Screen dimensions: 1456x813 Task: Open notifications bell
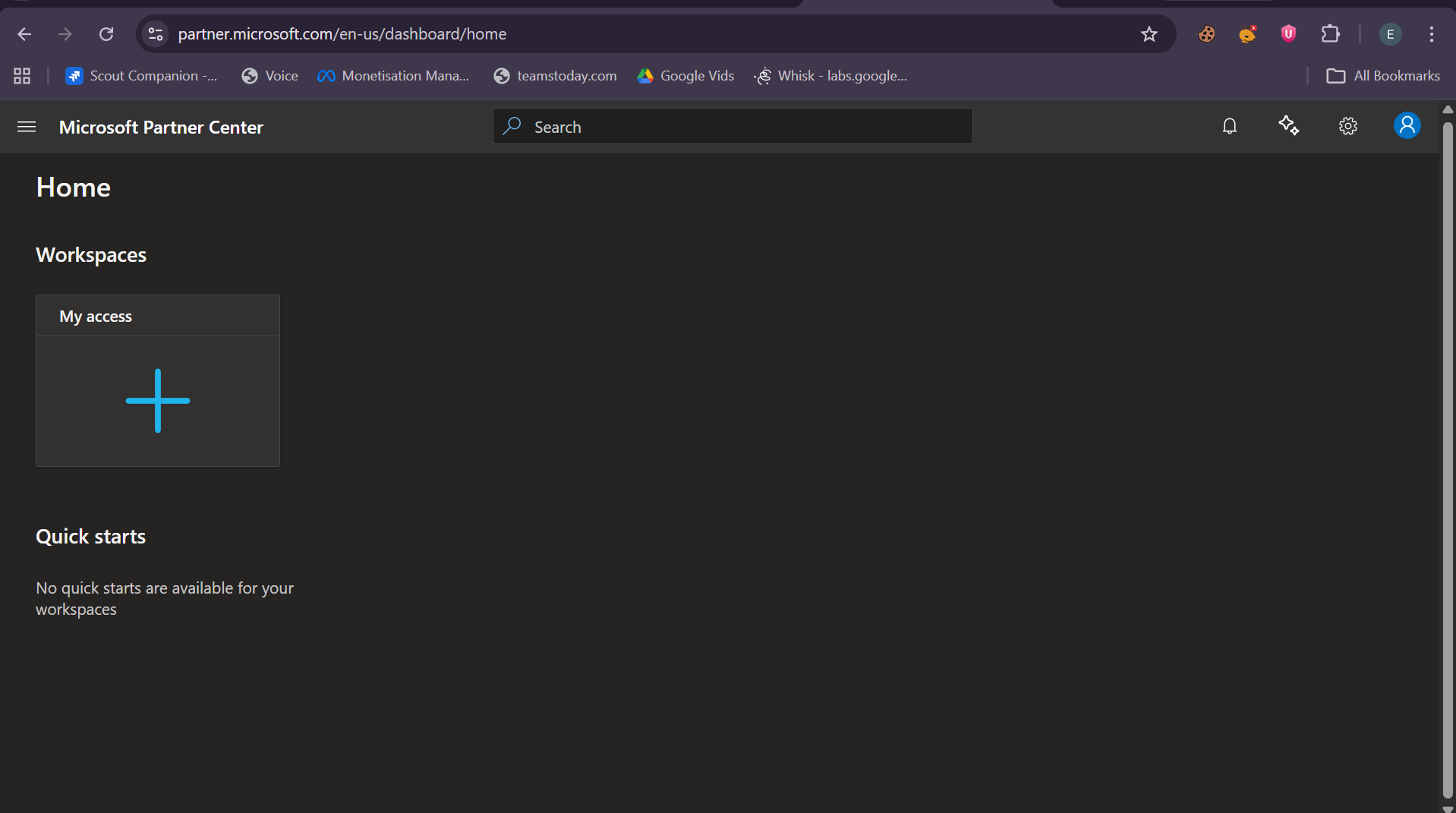click(x=1230, y=126)
